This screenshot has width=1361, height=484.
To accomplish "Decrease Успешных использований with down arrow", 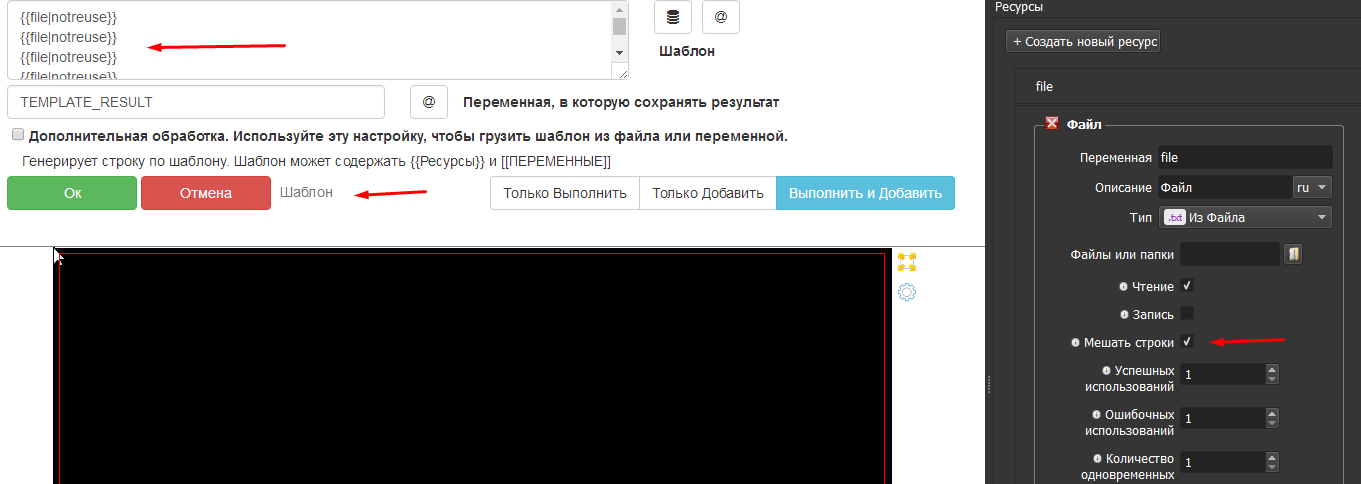I will (x=1272, y=379).
